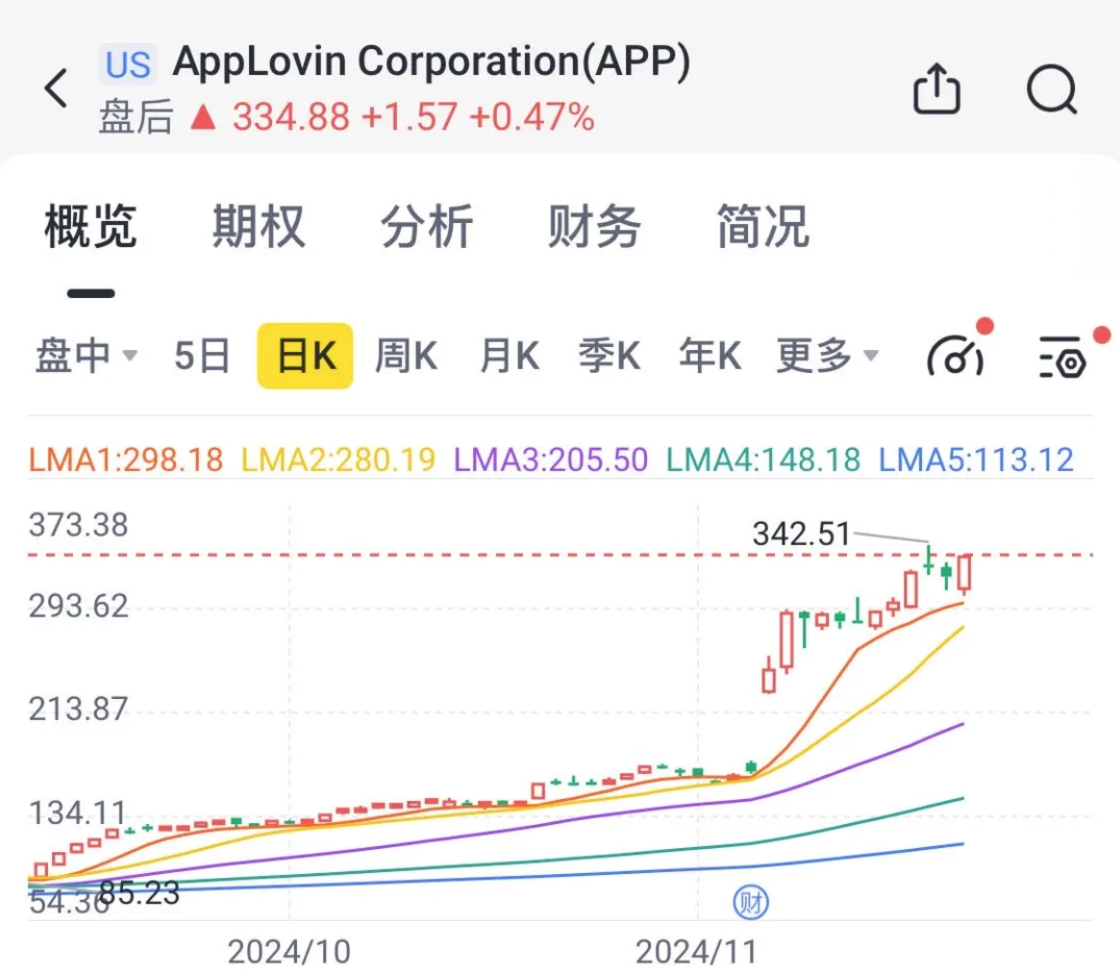Switch to the 简况 tab

point(763,226)
